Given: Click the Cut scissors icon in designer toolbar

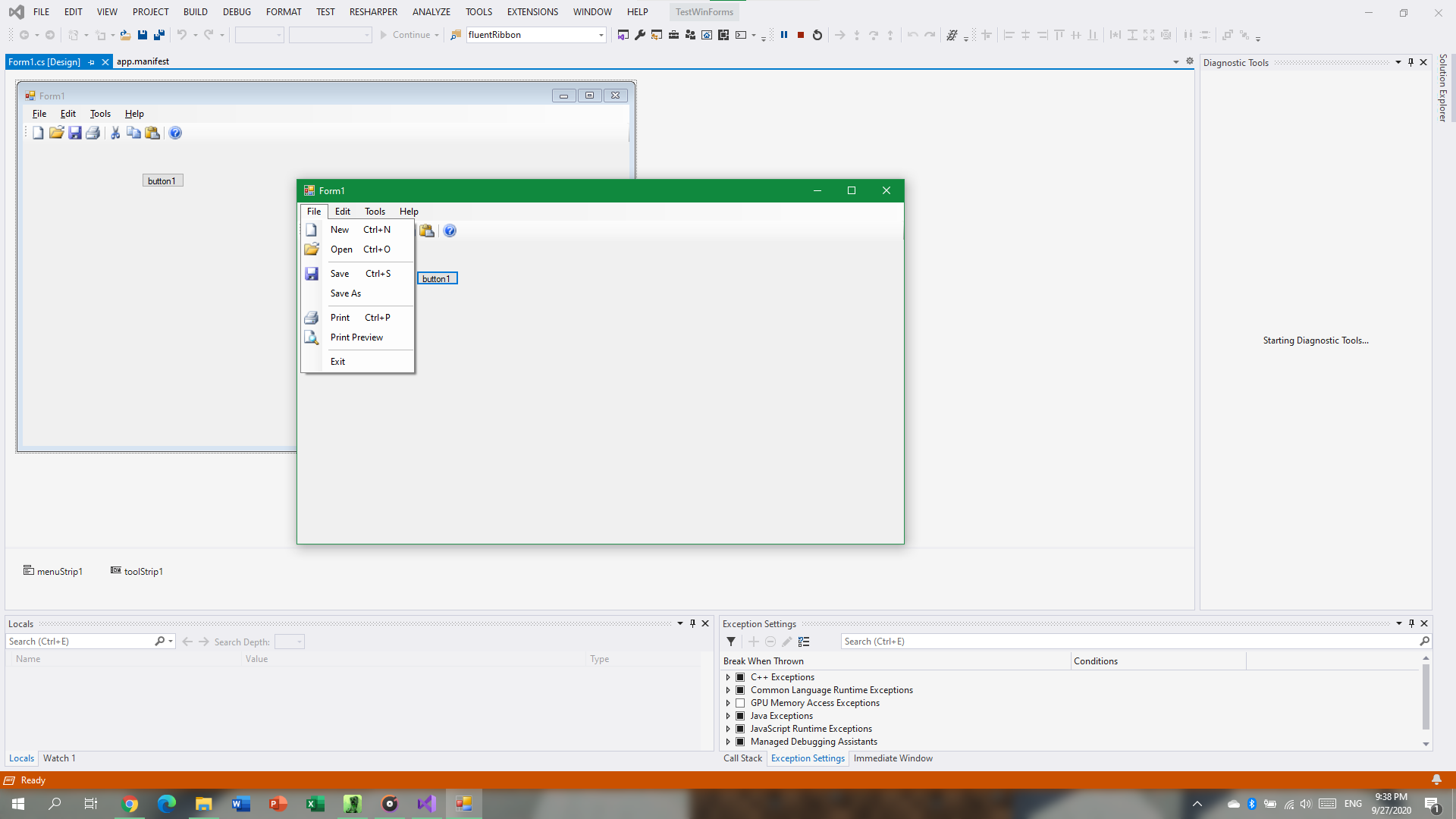Looking at the screenshot, I should click(115, 133).
